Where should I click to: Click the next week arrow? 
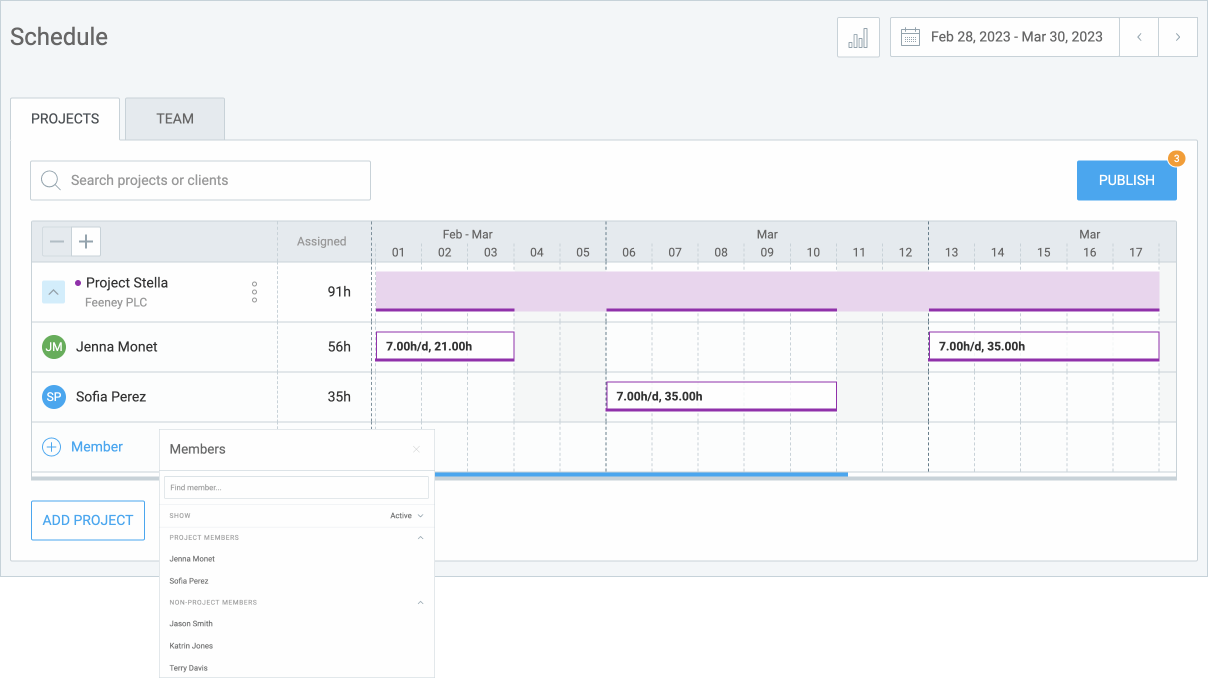(x=1178, y=37)
